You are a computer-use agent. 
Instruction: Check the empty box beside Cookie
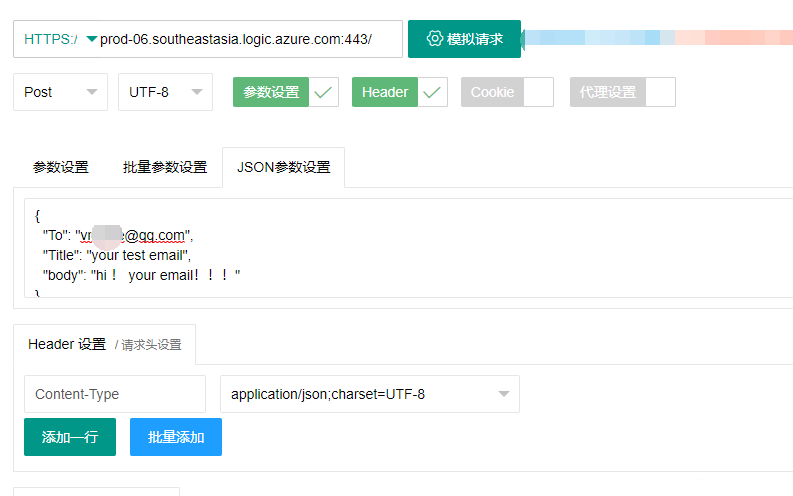coord(539,92)
